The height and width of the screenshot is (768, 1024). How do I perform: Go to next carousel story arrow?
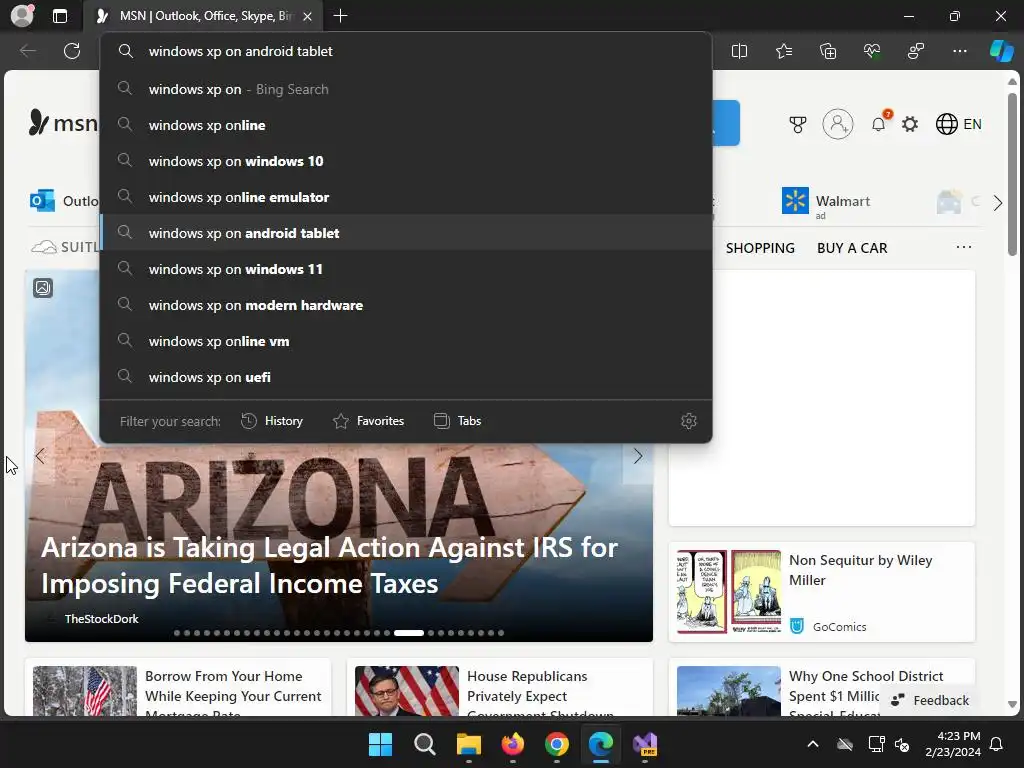tap(637, 456)
